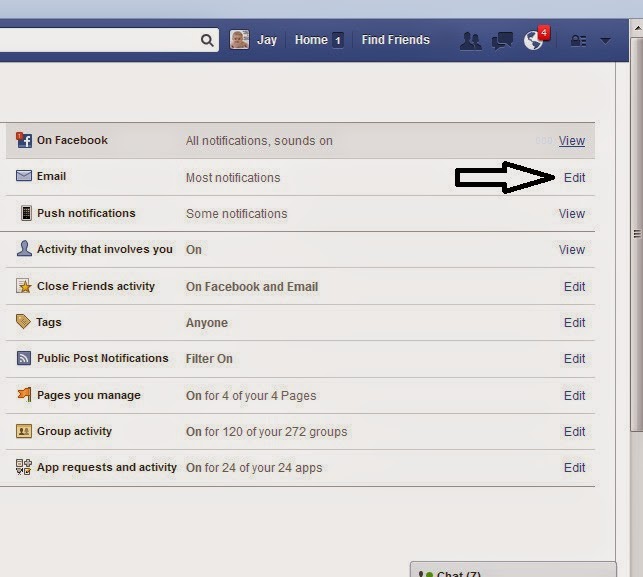Edit Public Post Notifications settings
This screenshot has width=643, height=577.
(x=575, y=359)
